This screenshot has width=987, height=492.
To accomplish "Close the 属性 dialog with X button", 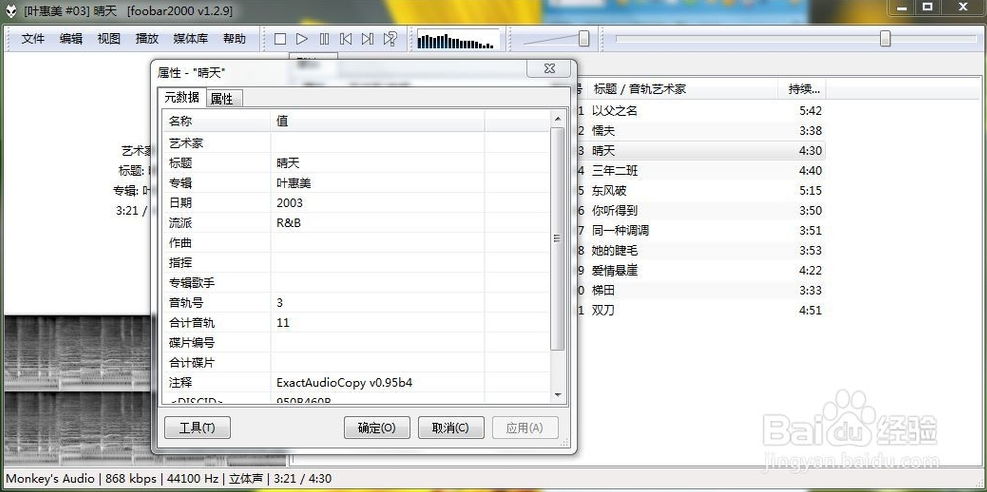I will coord(549,69).
